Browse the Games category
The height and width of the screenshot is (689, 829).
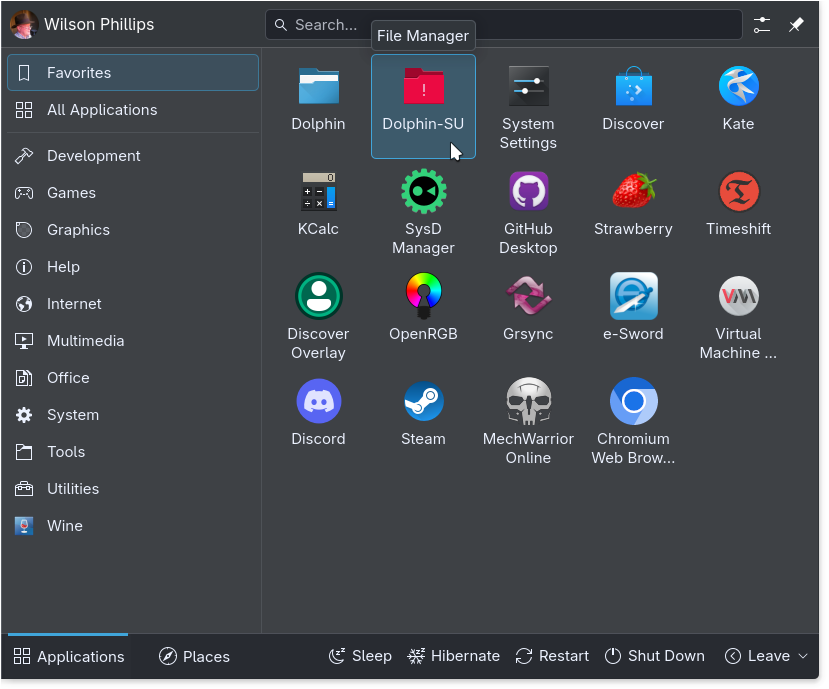(133, 192)
